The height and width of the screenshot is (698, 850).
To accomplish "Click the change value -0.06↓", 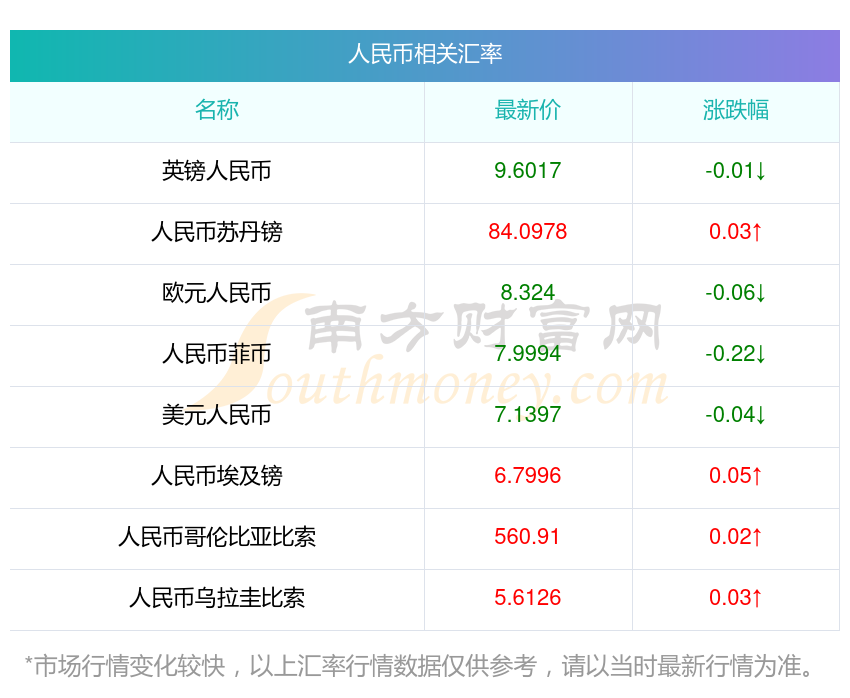I will point(736,293).
